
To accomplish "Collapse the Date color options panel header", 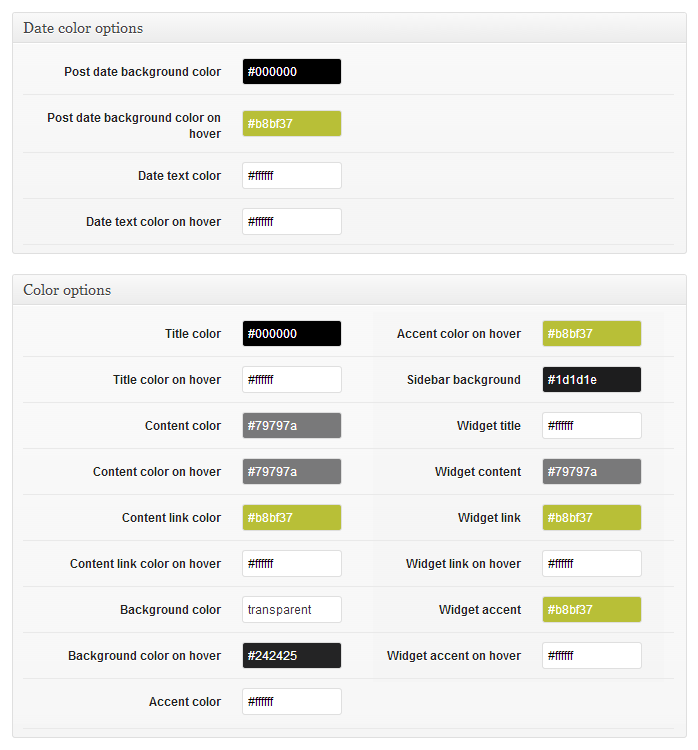I will [x=349, y=28].
